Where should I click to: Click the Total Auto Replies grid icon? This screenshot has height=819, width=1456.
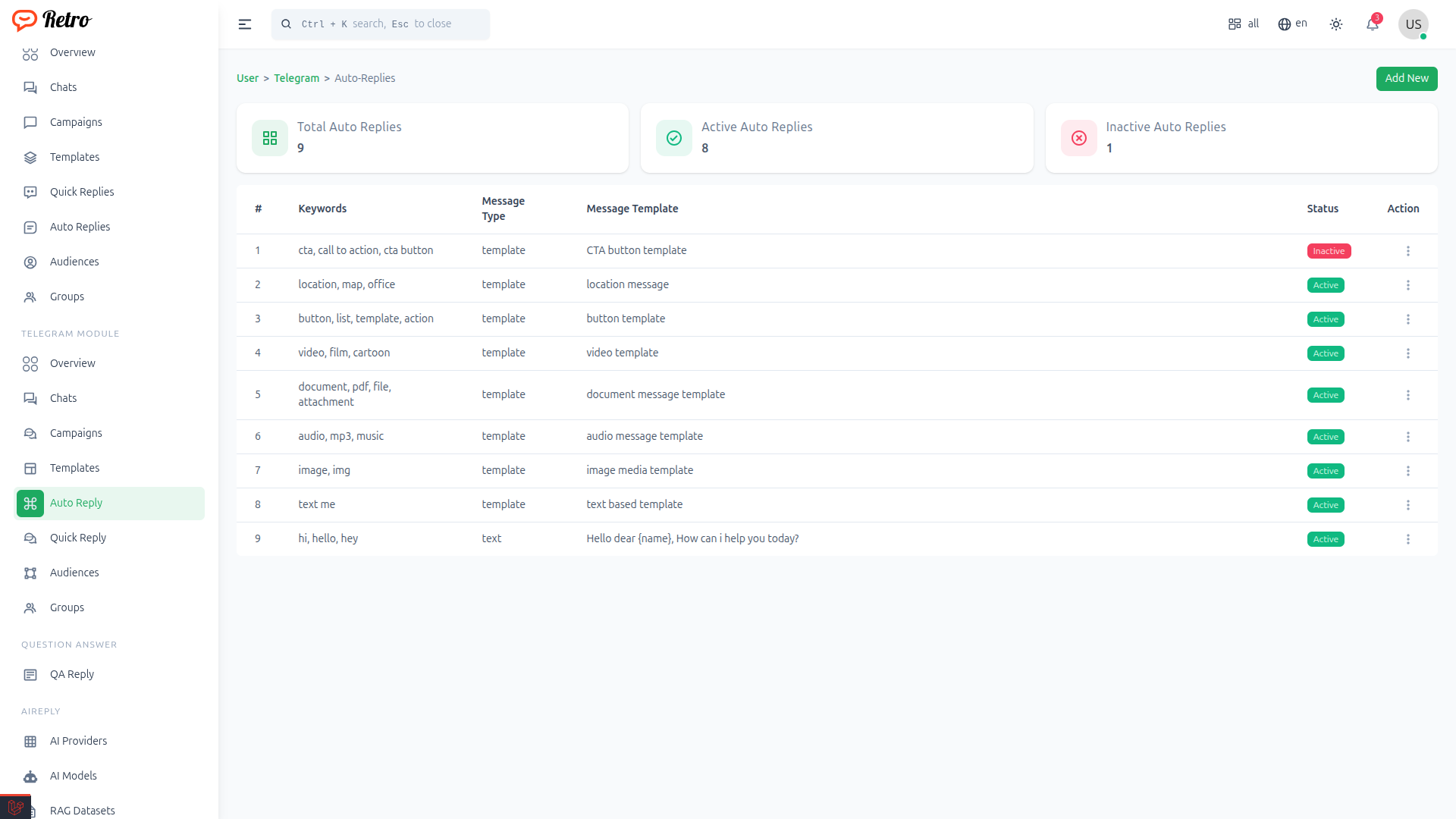coord(270,138)
